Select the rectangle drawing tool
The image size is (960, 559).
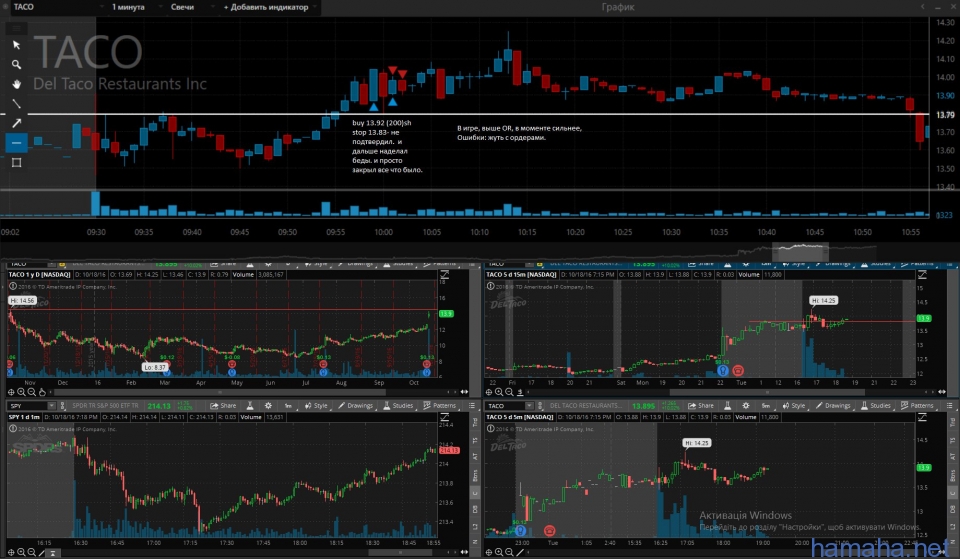click(x=17, y=162)
